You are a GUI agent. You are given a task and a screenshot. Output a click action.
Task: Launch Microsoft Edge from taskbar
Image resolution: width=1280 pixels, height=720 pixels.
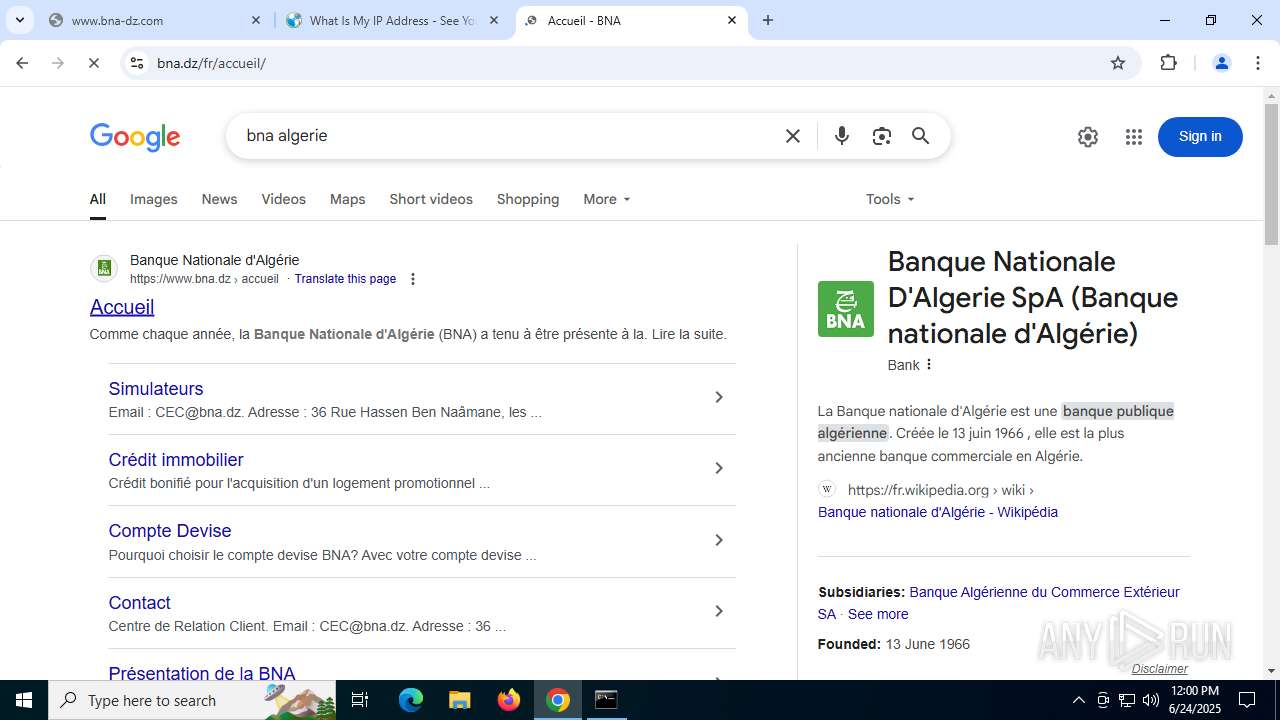point(411,700)
